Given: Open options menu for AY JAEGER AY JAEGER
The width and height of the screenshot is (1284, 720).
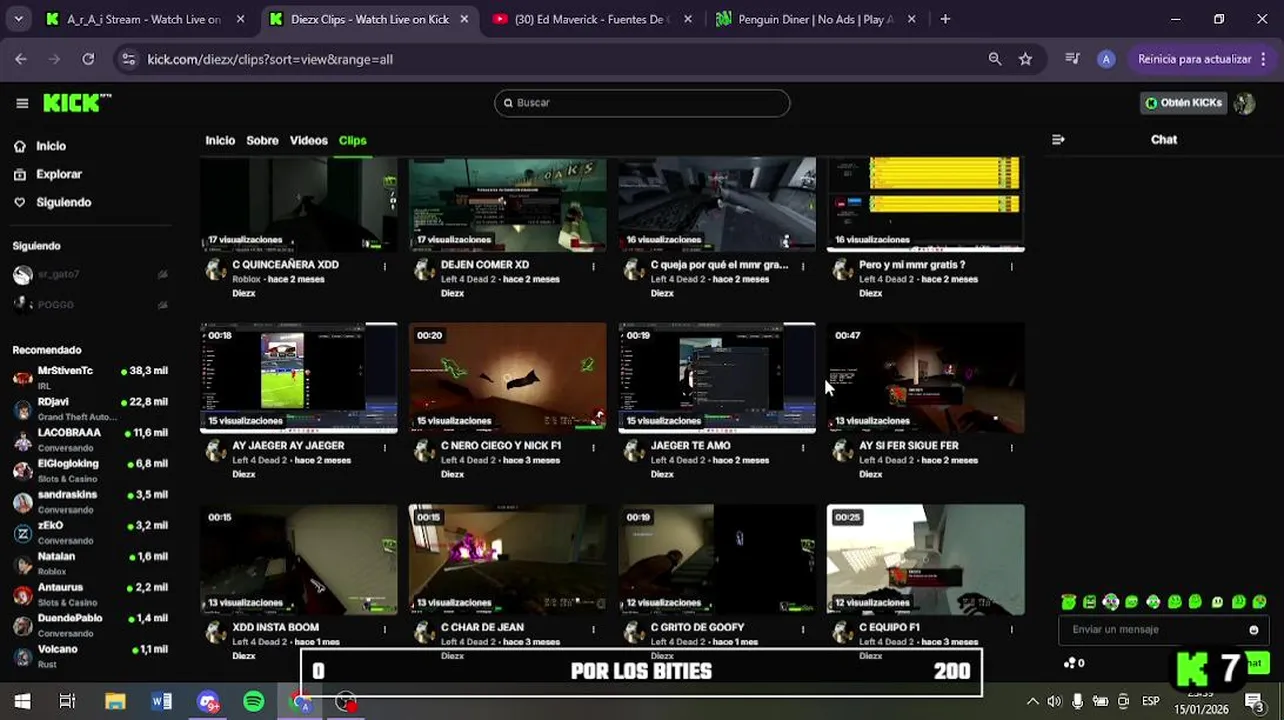Looking at the screenshot, I should [385, 447].
